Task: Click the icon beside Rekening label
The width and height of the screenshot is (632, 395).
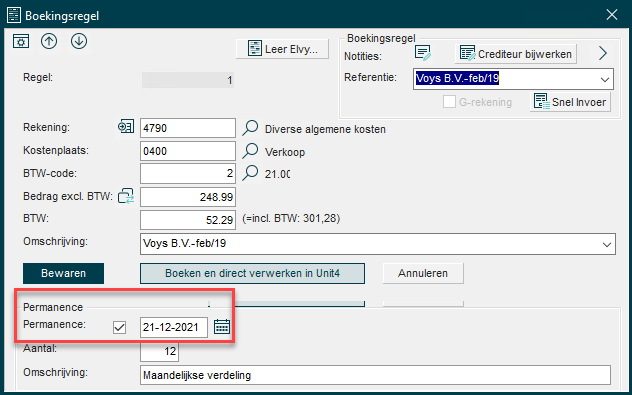Action: 126,127
